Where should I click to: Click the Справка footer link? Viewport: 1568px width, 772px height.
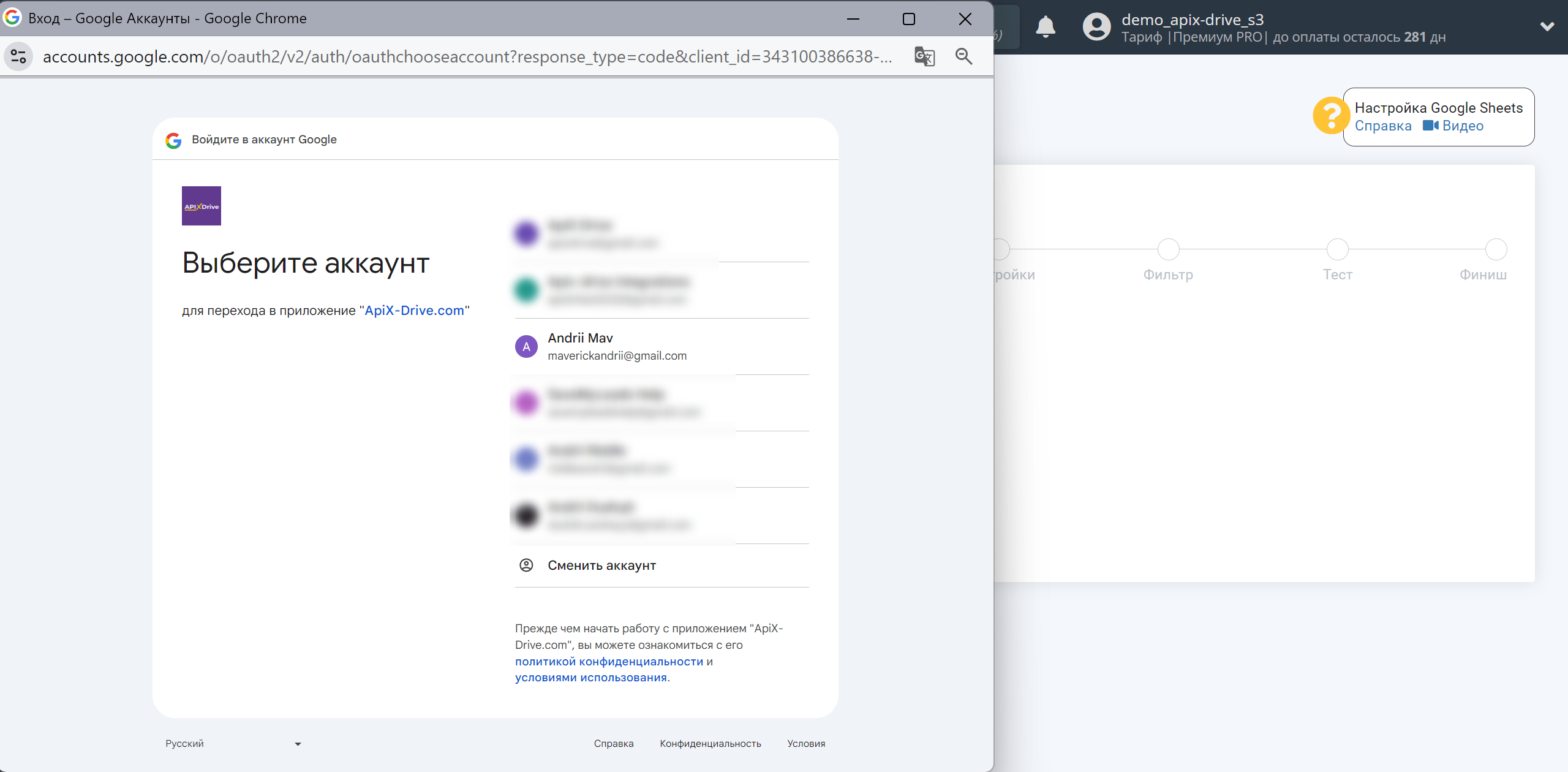coord(614,744)
